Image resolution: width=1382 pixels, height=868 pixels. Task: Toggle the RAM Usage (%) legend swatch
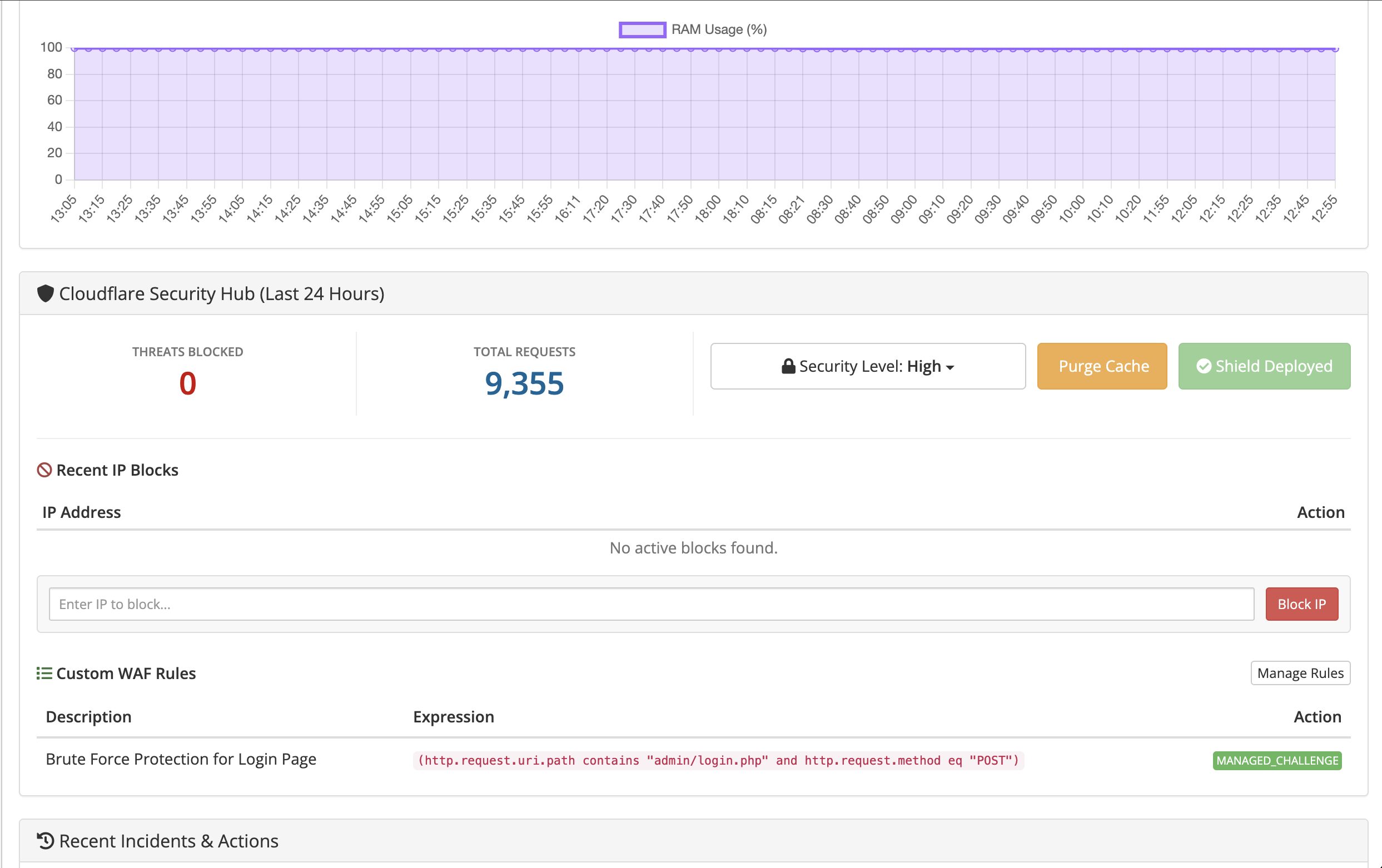(x=642, y=29)
